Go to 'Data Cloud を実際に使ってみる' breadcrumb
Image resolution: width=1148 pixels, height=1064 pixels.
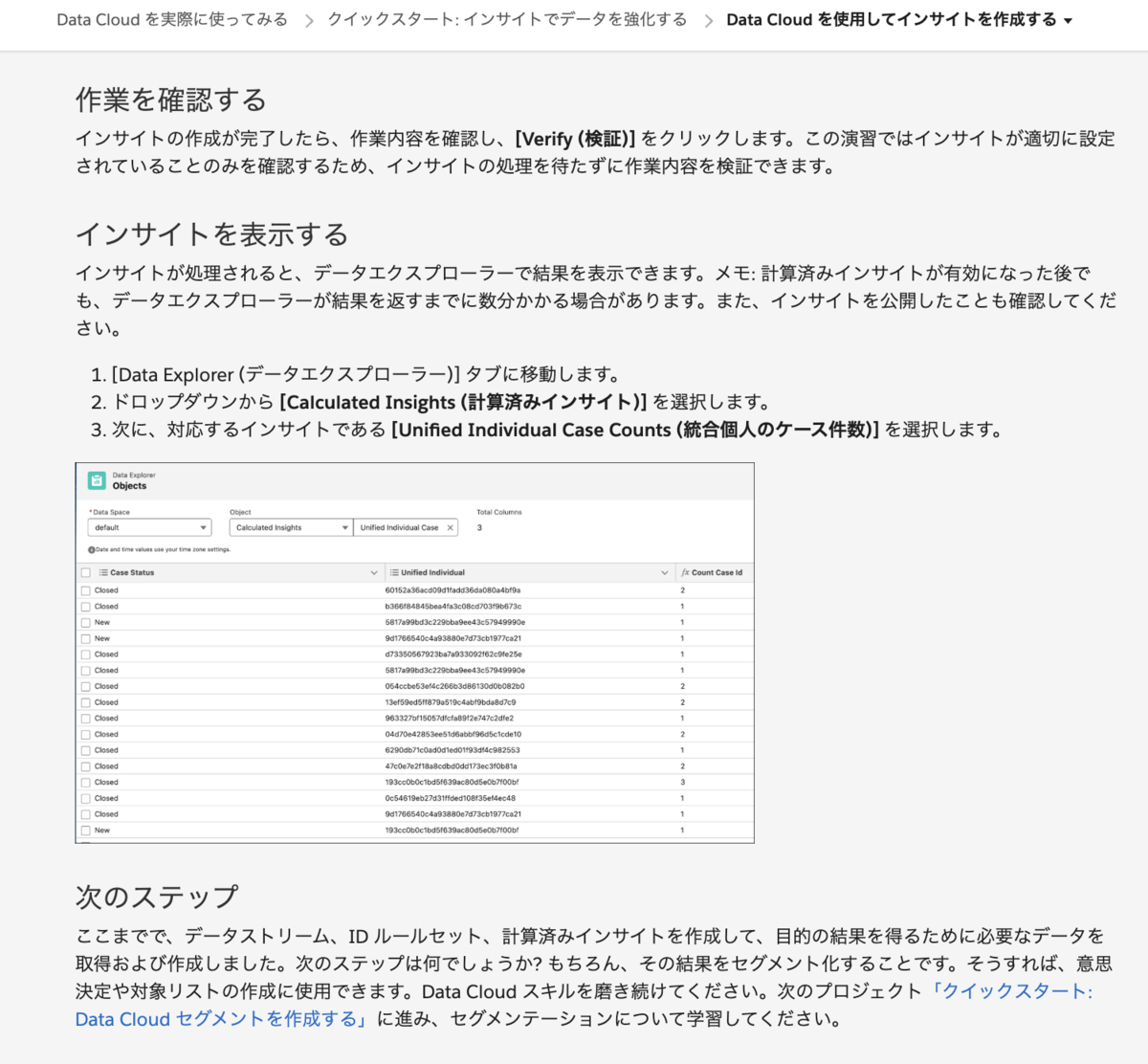tap(172, 19)
